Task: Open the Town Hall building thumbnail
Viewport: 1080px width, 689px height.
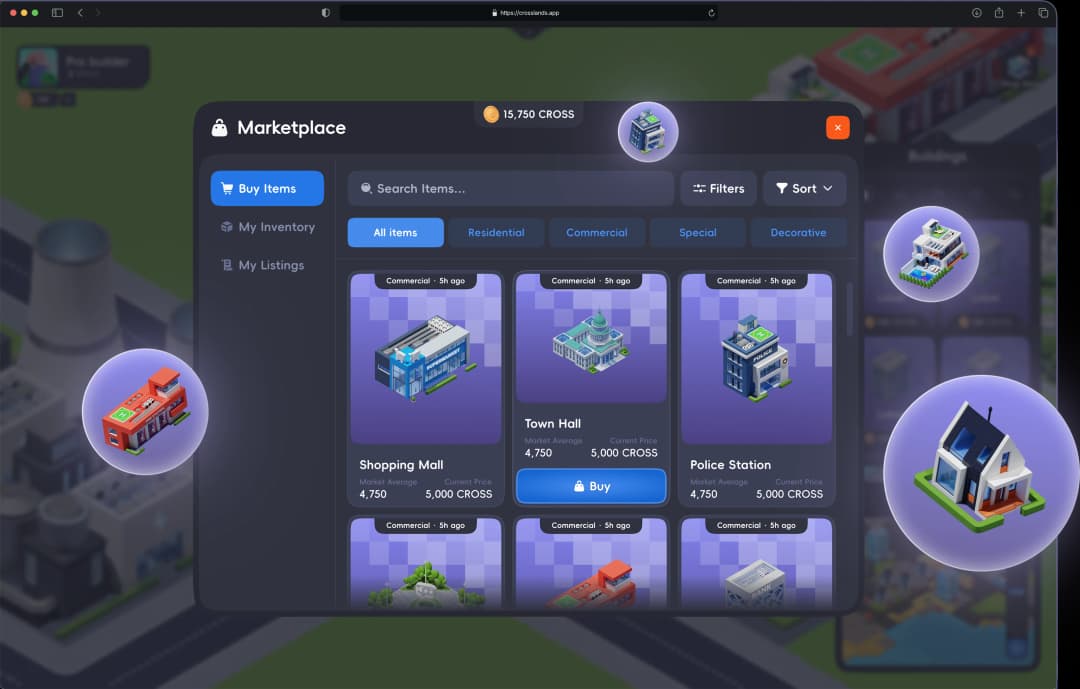Action: (591, 338)
